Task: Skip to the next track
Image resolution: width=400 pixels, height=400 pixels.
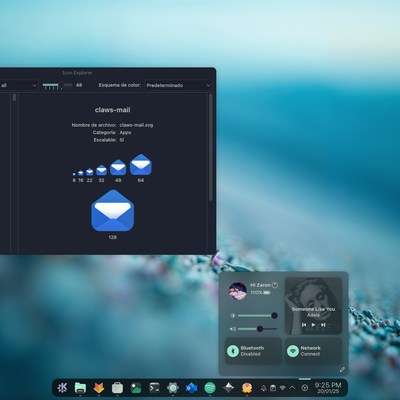Action: 323,325
